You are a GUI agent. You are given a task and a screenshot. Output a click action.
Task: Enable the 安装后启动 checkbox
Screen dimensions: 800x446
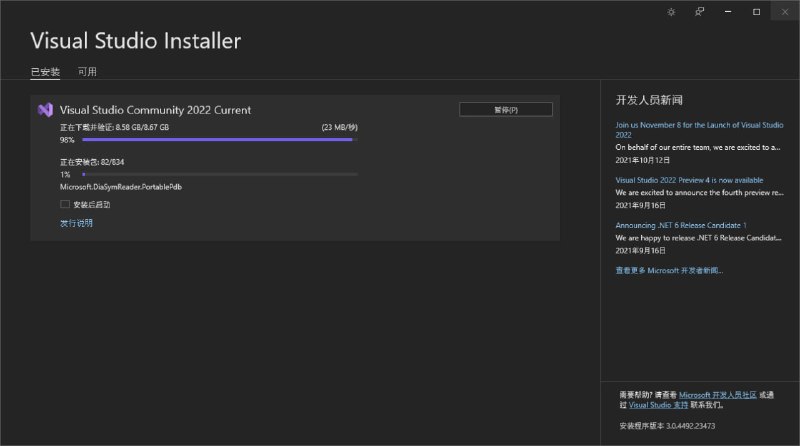tap(65, 204)
